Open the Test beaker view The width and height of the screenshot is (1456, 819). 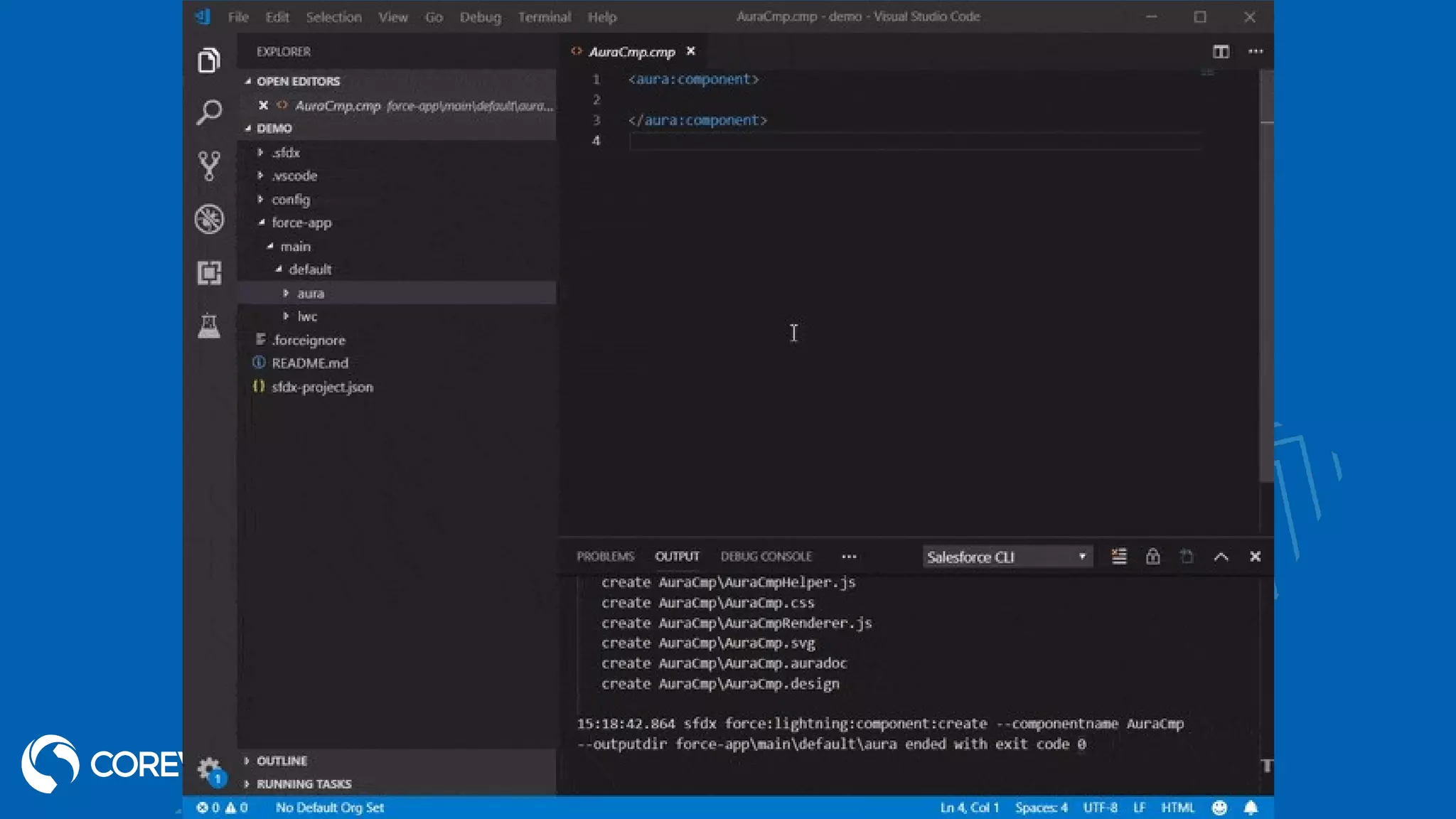pos(209,326)
